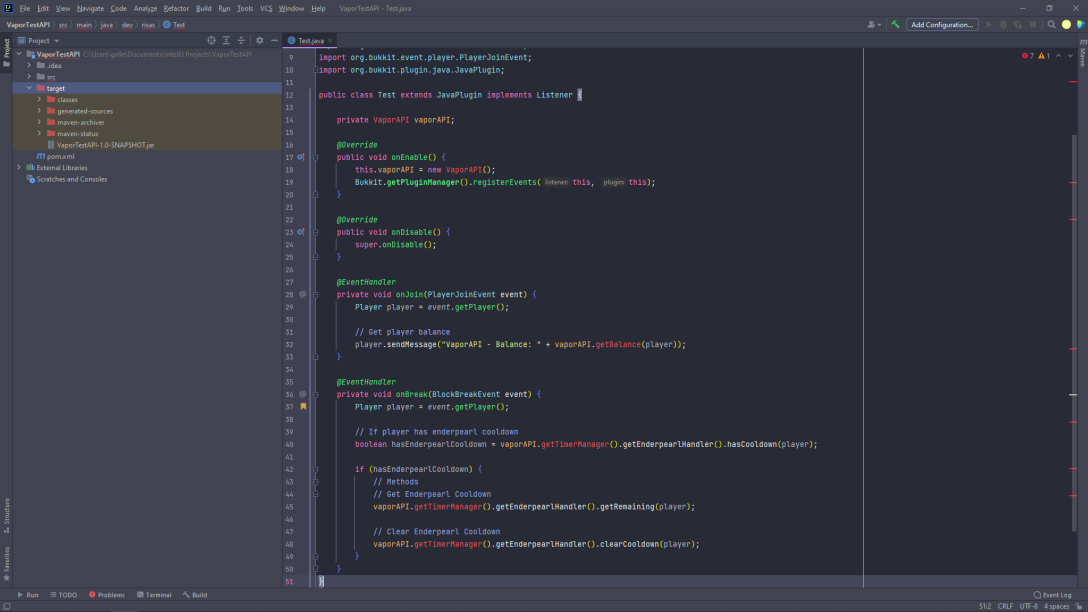The height and width of the screenshot is (612, 1088).
Task: Close the Test.java editor tab
Action: pyautogui.click(x=330, y=41)
